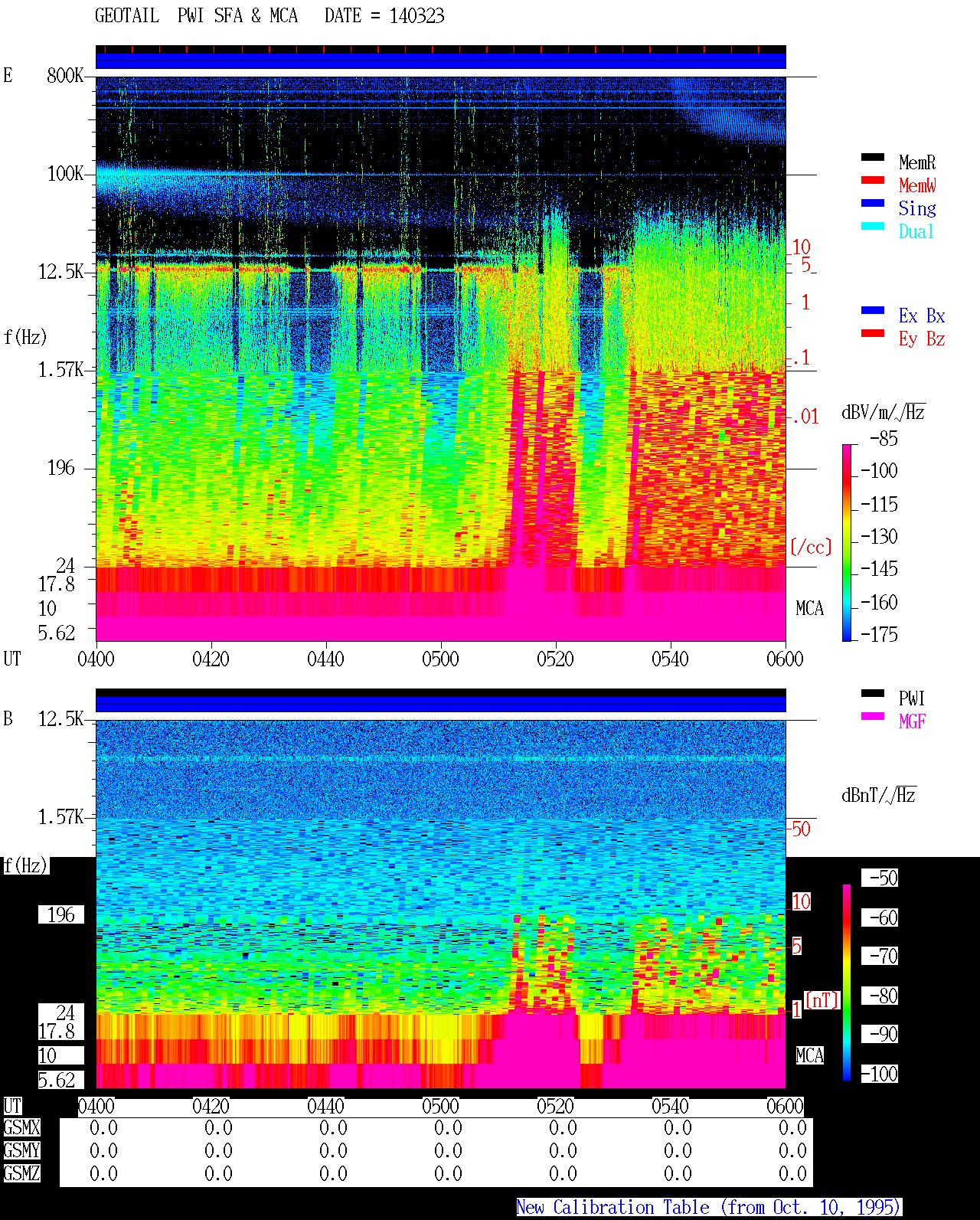Click the dBV/m electric field color bar
The height and width of the screenshot is (1220, 980).
847,542
